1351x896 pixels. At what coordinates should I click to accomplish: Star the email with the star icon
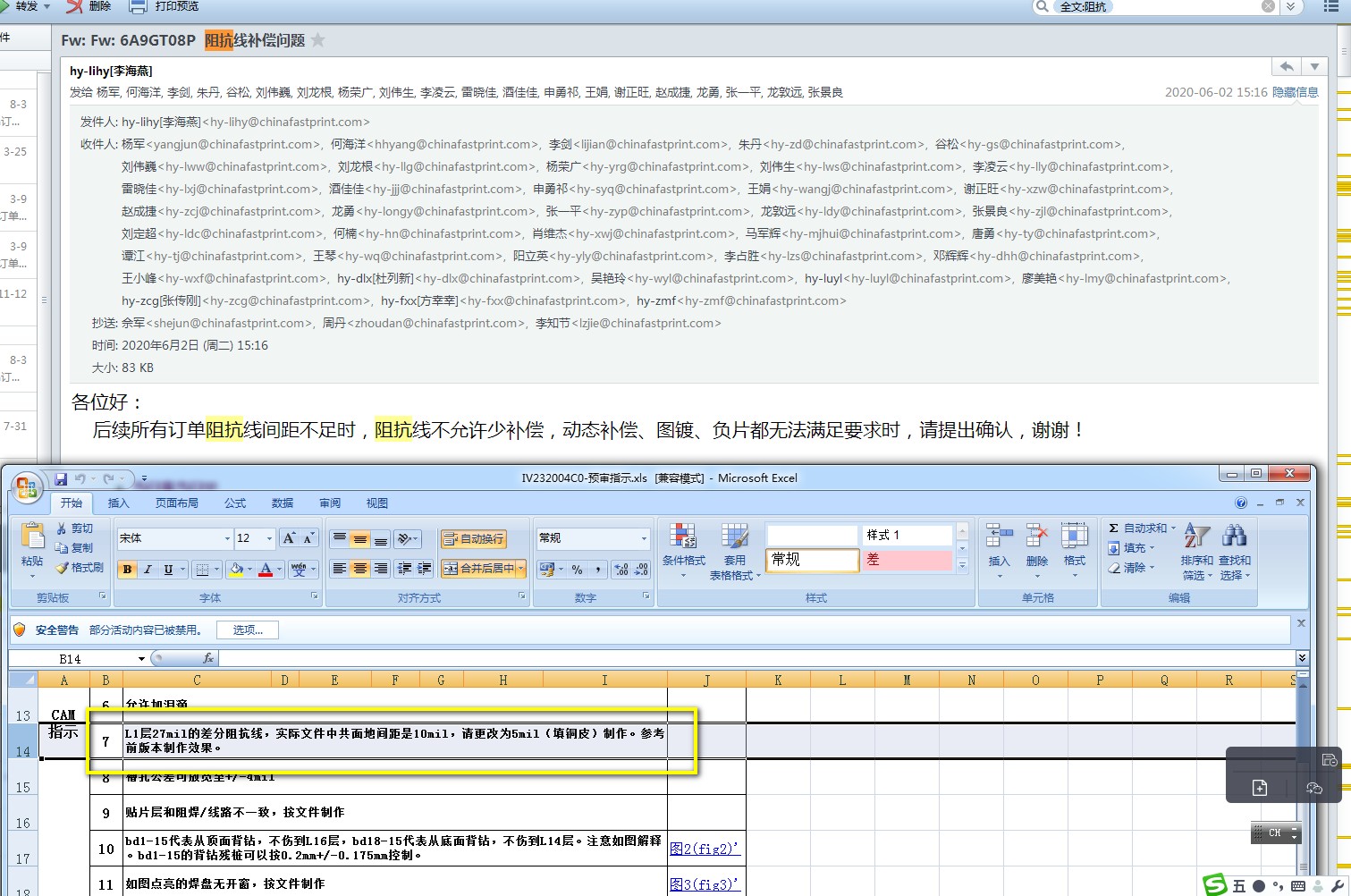(318, 40)
